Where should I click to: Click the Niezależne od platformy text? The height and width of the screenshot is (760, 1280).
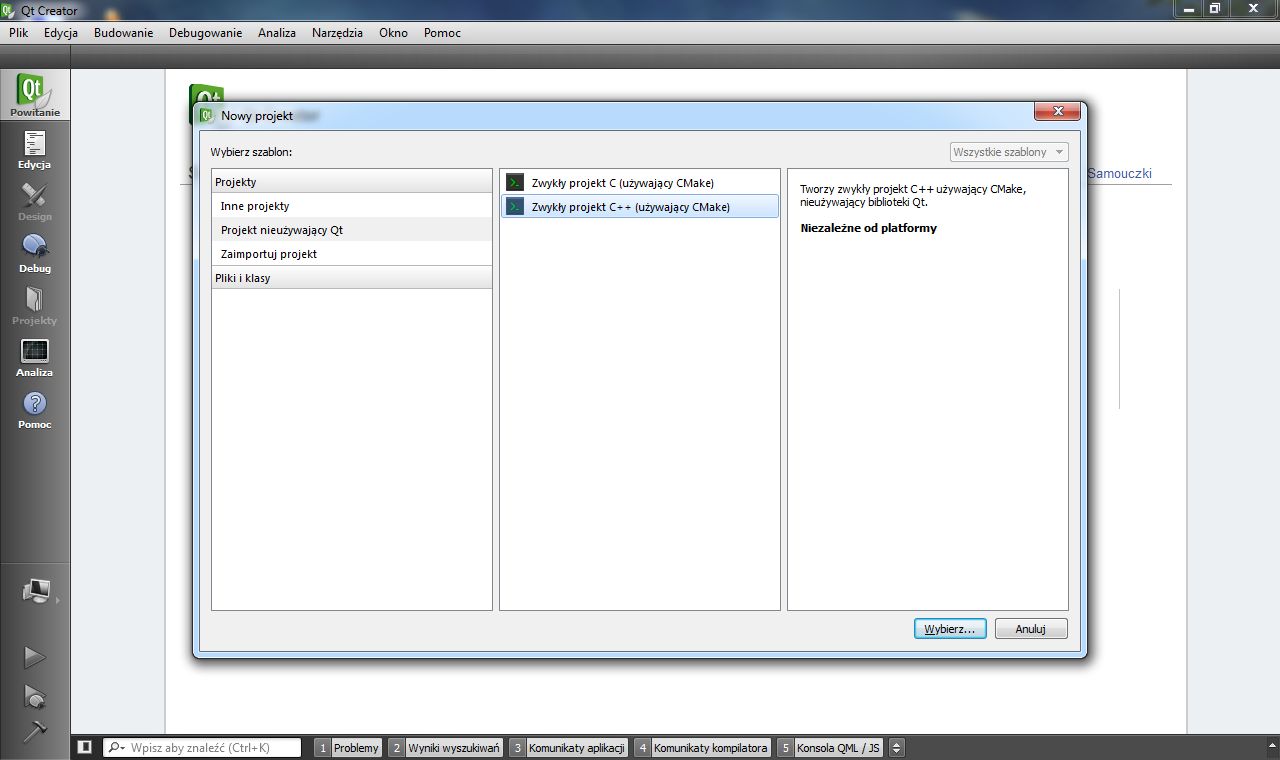[x=868, y=228]
